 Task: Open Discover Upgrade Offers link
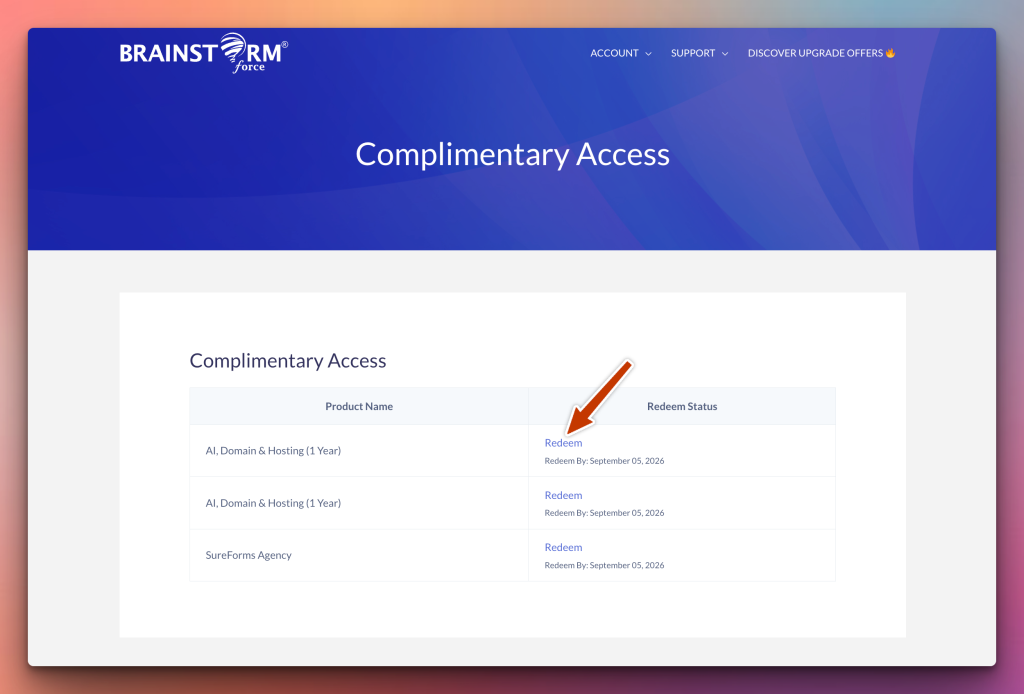point(821,53)
